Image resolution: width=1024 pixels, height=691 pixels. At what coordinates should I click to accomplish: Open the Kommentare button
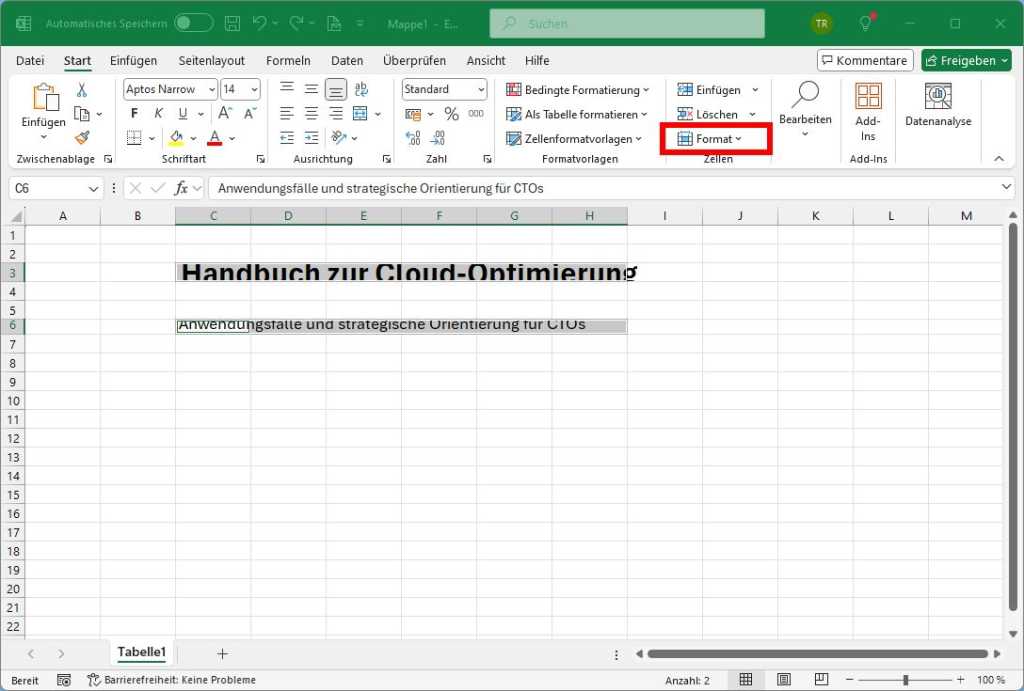tap(865, 61)
